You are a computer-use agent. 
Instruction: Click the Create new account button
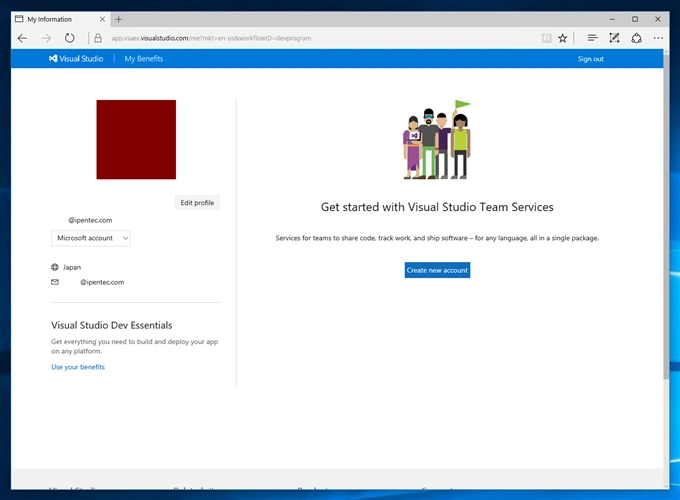(x=437, y=270)
